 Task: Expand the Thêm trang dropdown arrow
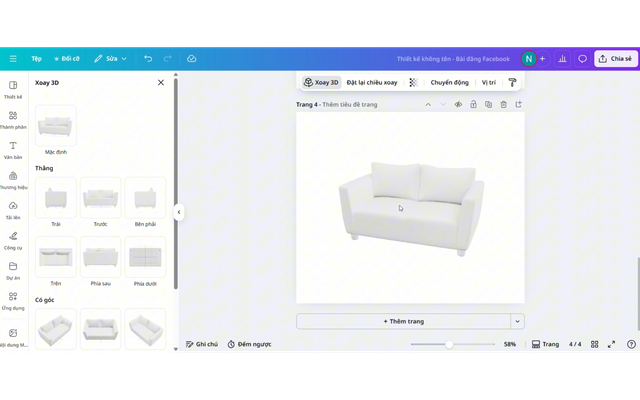[517, 322]
